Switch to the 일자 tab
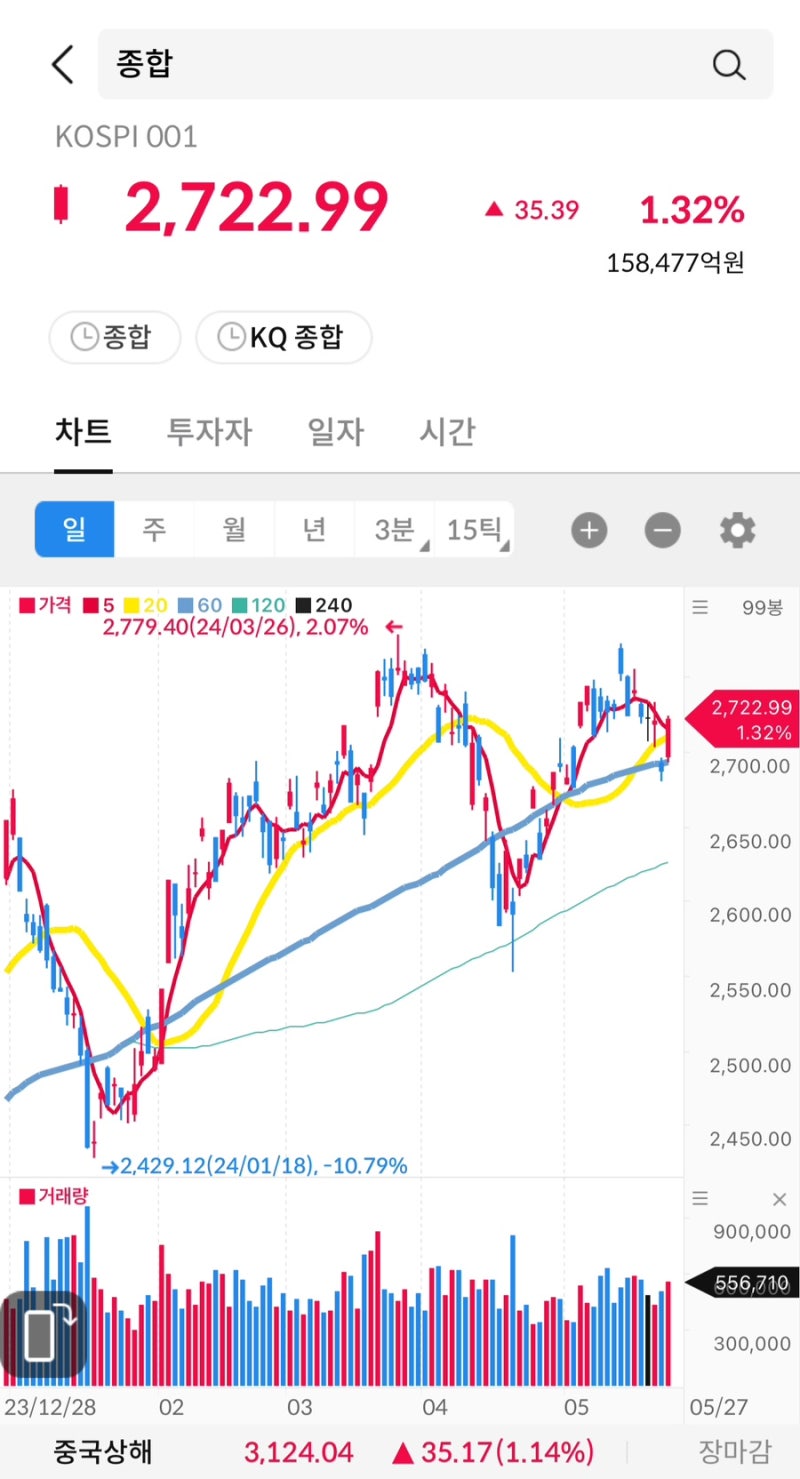Viewport: 800px width, 1479px height. pos(334,432)
